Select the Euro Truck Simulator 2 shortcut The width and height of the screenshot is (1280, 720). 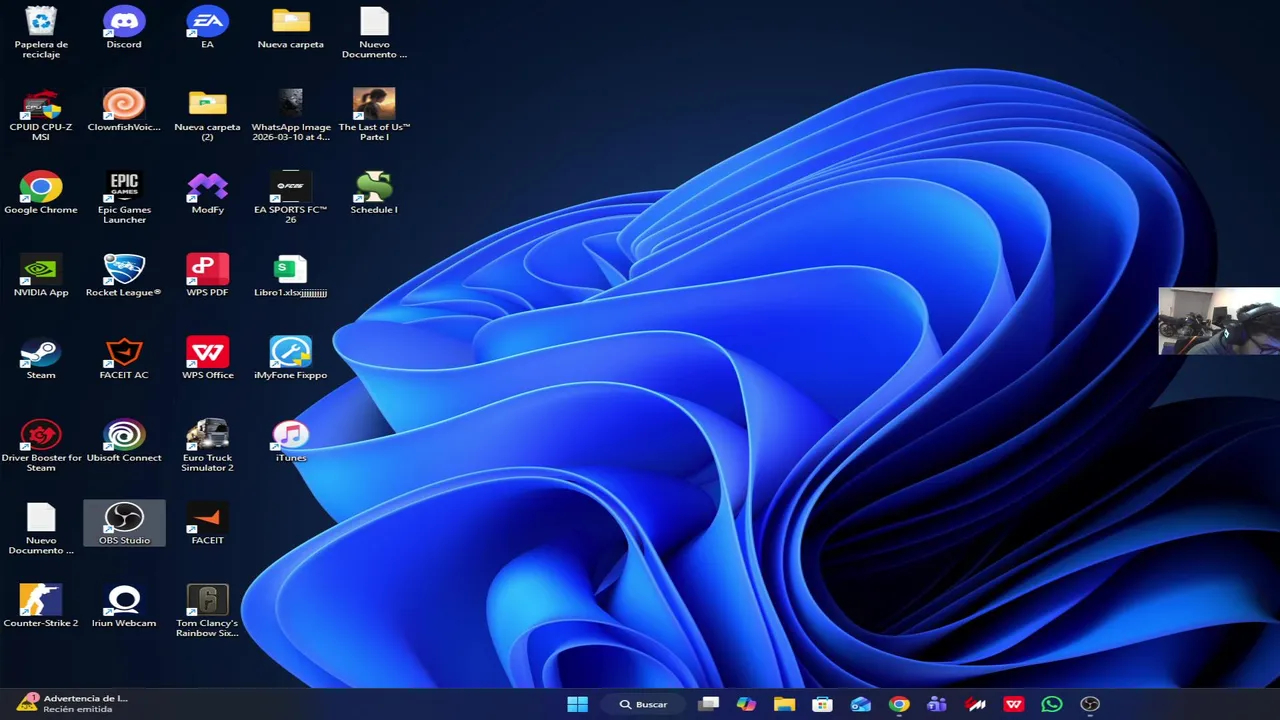pyautogui.click(x=207, y=446)
